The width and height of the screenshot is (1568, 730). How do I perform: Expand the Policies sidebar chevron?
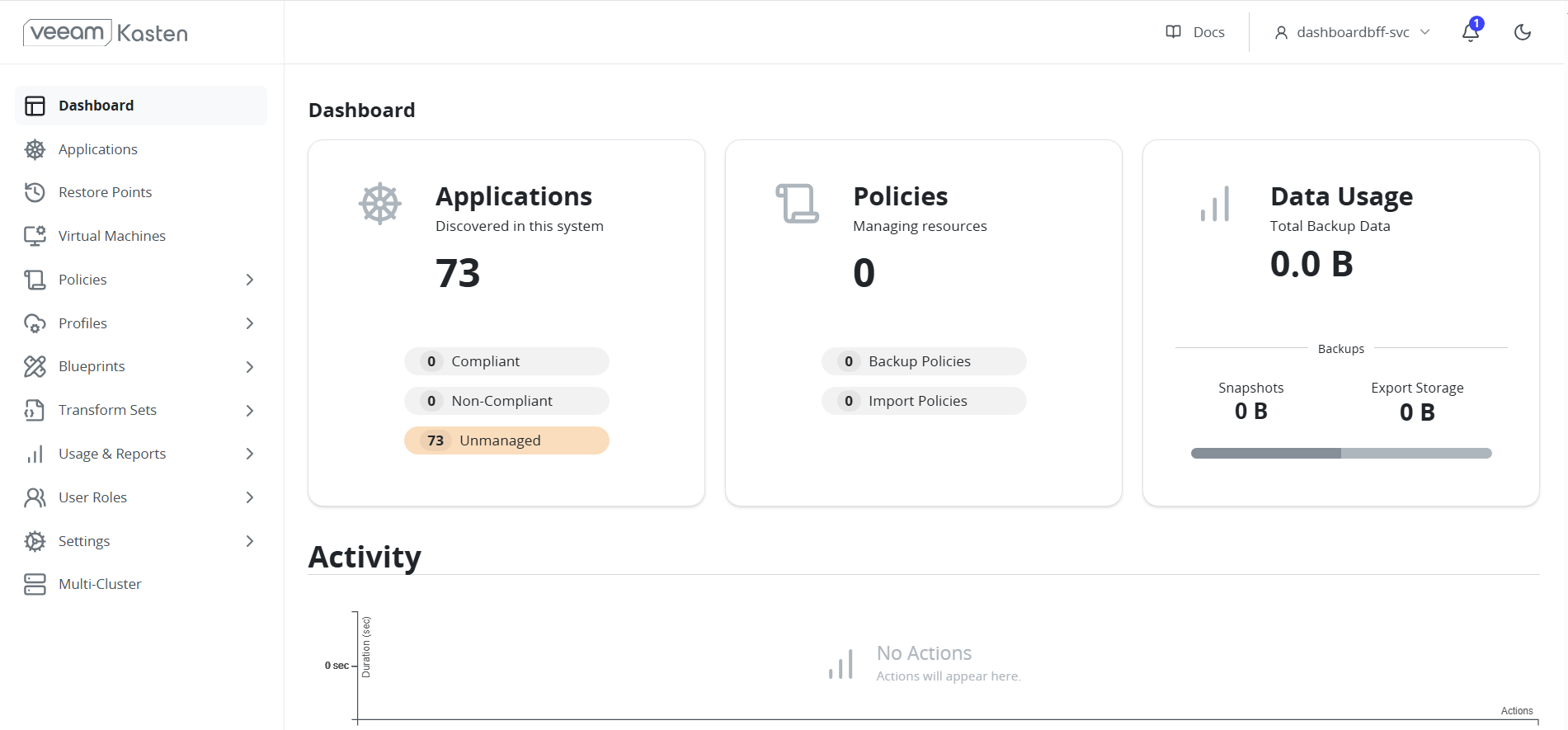pos(249,280)
